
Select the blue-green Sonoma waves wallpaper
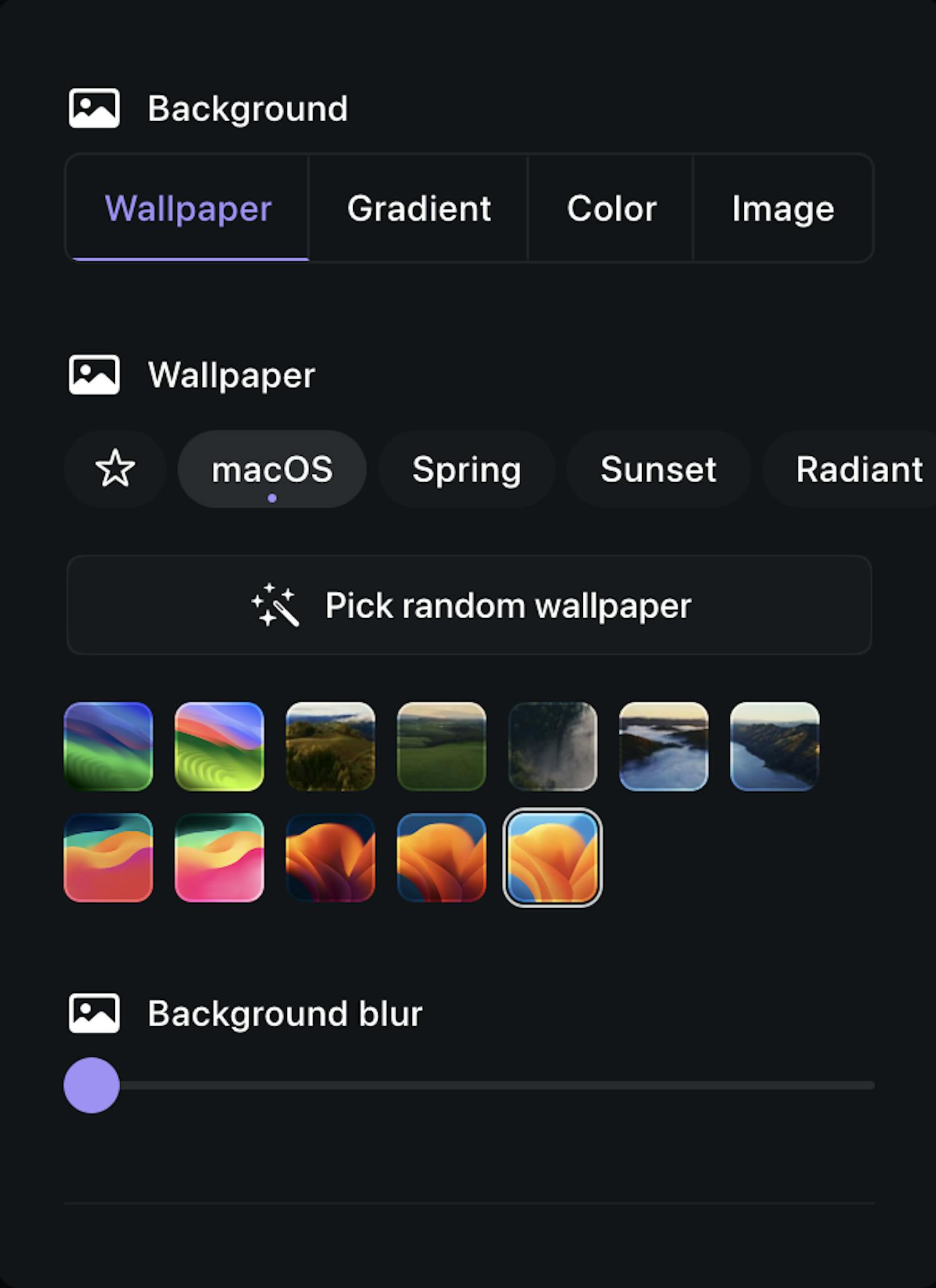click(x=109, y=747)
